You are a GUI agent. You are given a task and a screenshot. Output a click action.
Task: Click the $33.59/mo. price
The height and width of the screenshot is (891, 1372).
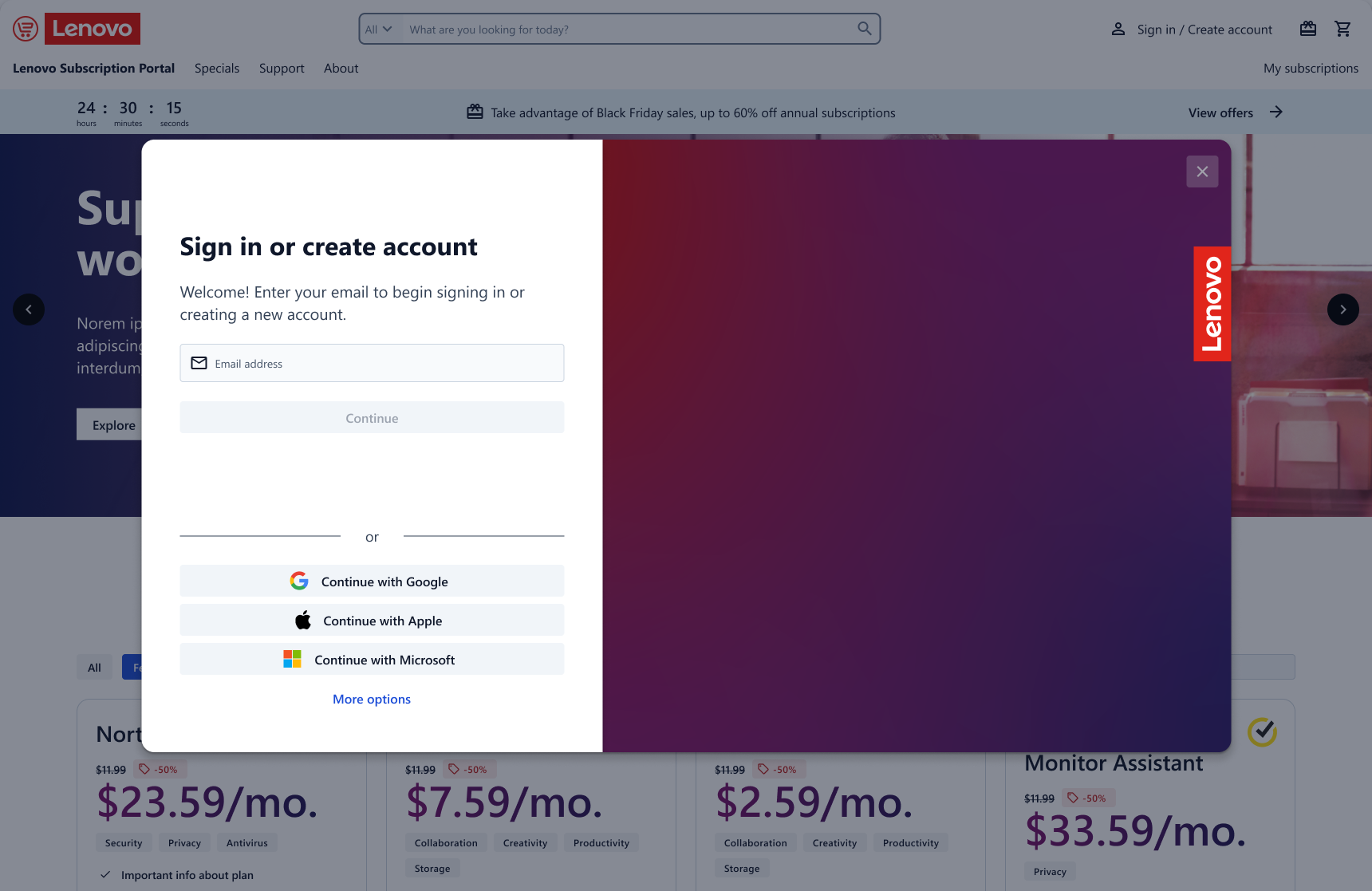point(1135,831)
